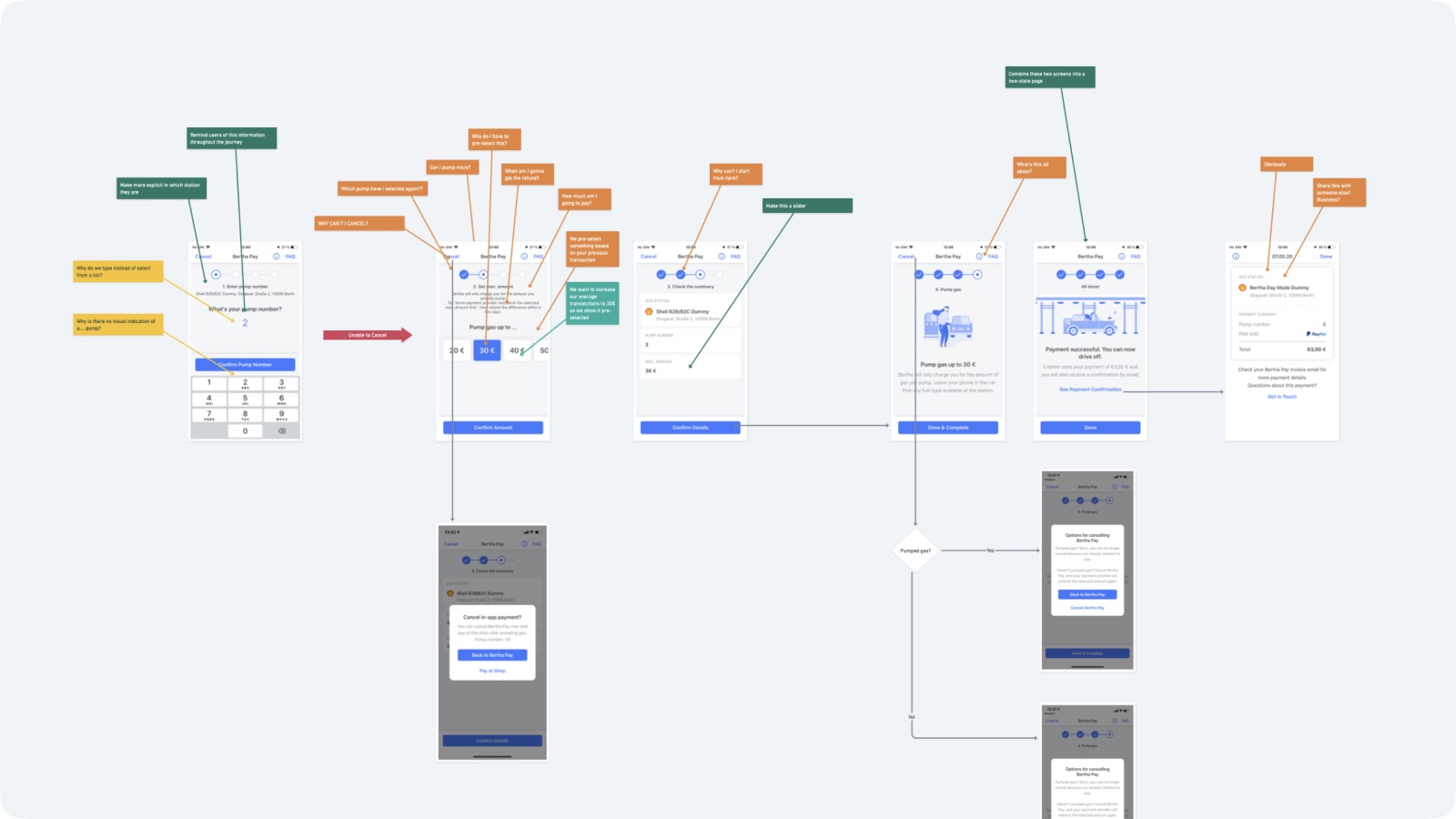
Task: Open the See Payment Confirmation link
Action: [x=1090, y=389]
